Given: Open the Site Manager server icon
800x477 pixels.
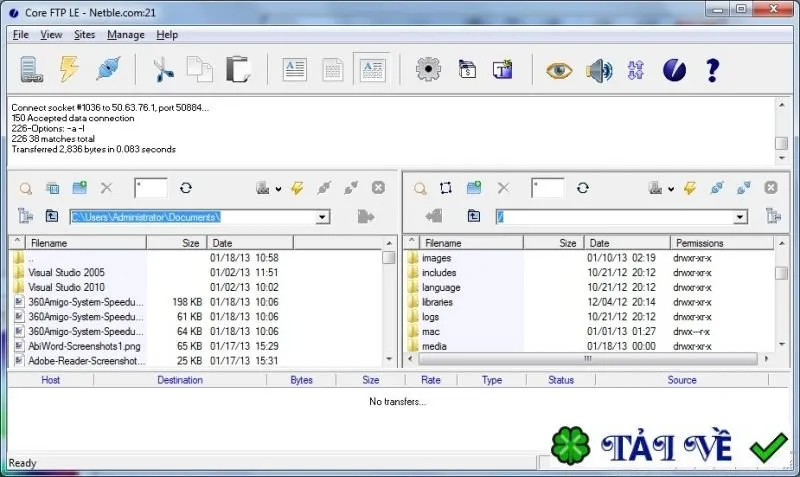Looking at the screenshot, I should (31, 70).
